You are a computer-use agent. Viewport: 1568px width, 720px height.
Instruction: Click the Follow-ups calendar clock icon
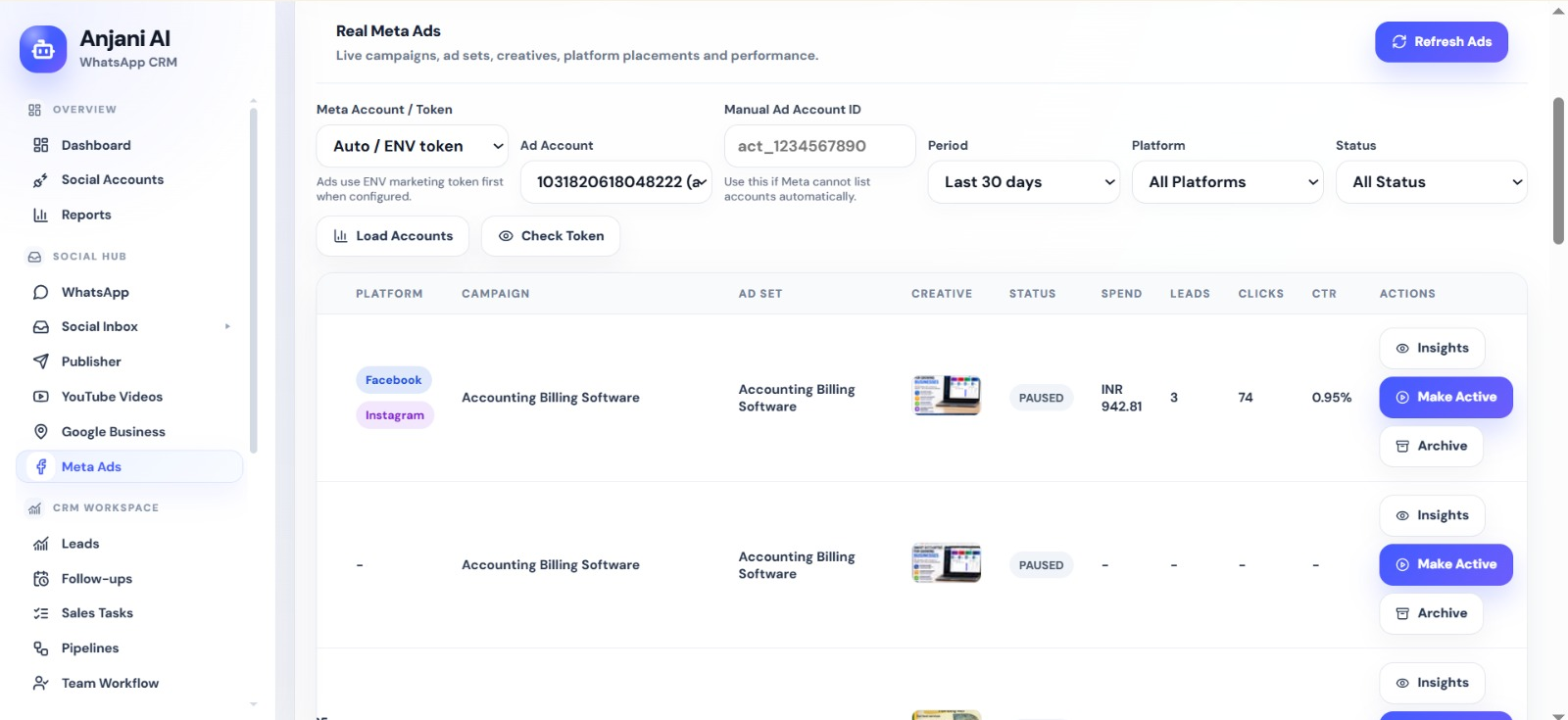click(x=40, y=579)
